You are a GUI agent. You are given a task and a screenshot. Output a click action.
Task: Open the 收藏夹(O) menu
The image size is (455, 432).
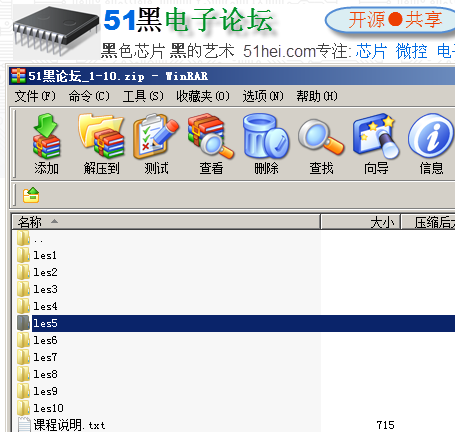coord(203,96)
